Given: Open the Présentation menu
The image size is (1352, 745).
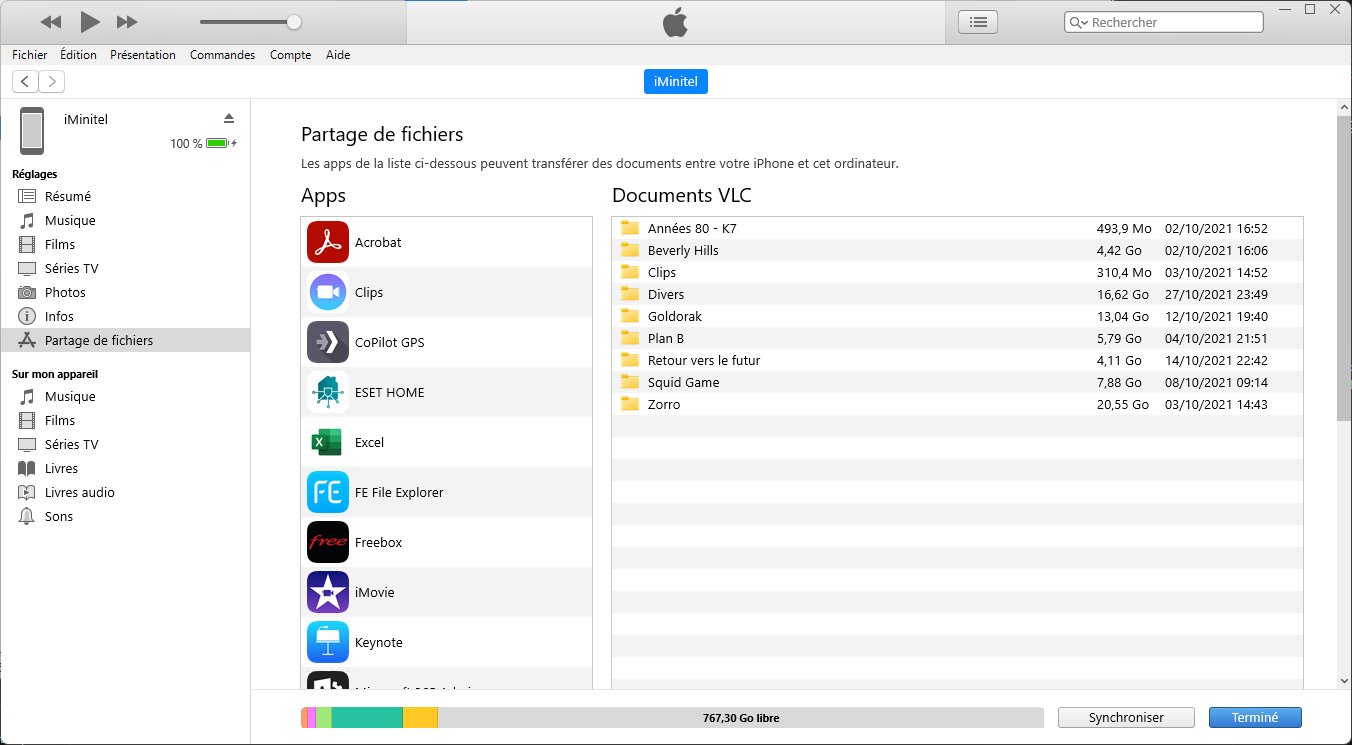Looking at the screenshot, I should tap(143, 55).
